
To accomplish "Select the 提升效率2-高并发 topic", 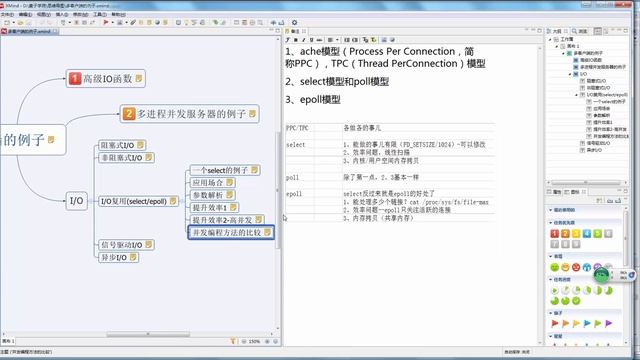I will (x=227, y=220).
